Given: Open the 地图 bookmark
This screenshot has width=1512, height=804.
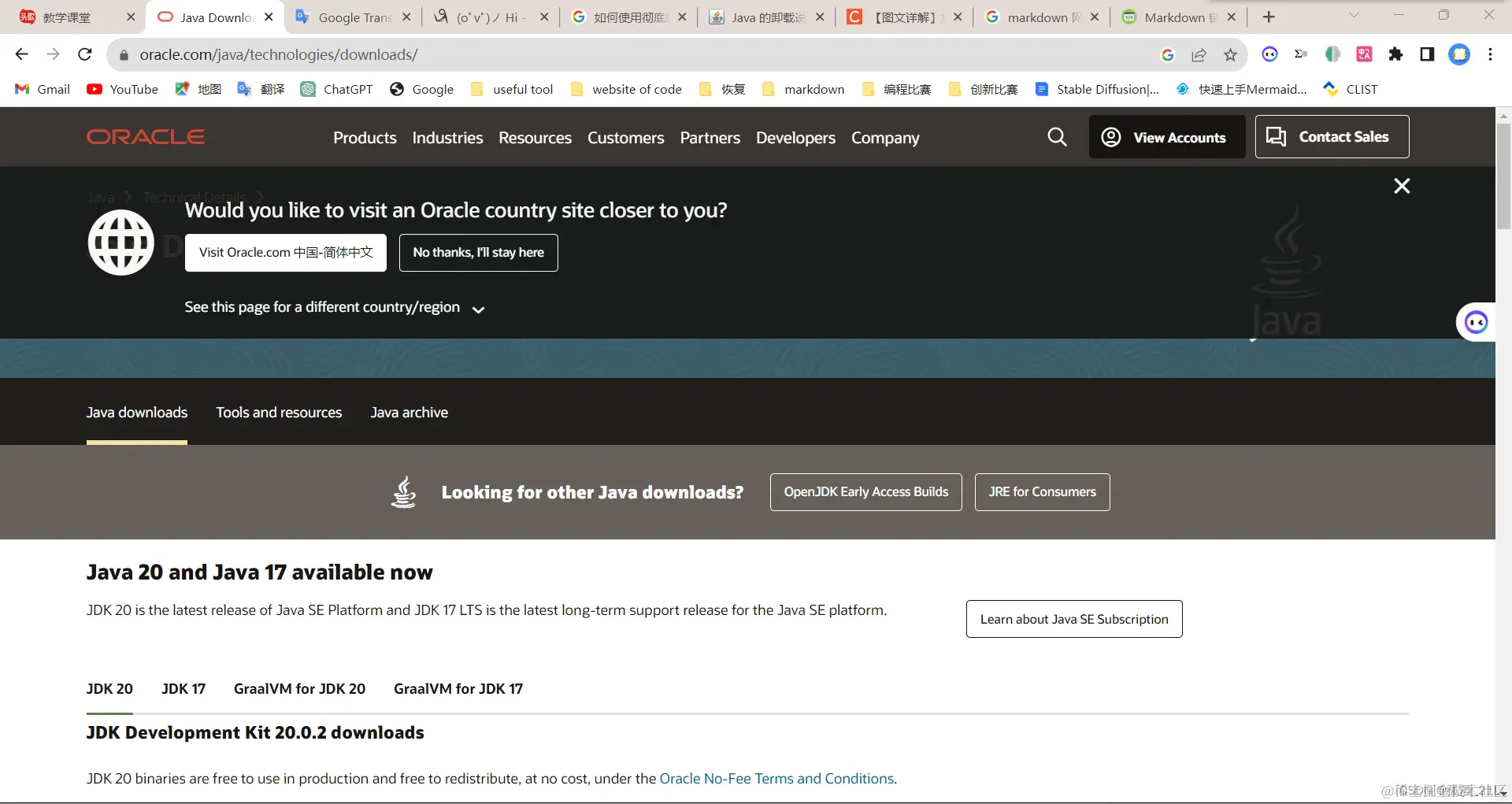Looking at the screenshot, I should point(198,89).
